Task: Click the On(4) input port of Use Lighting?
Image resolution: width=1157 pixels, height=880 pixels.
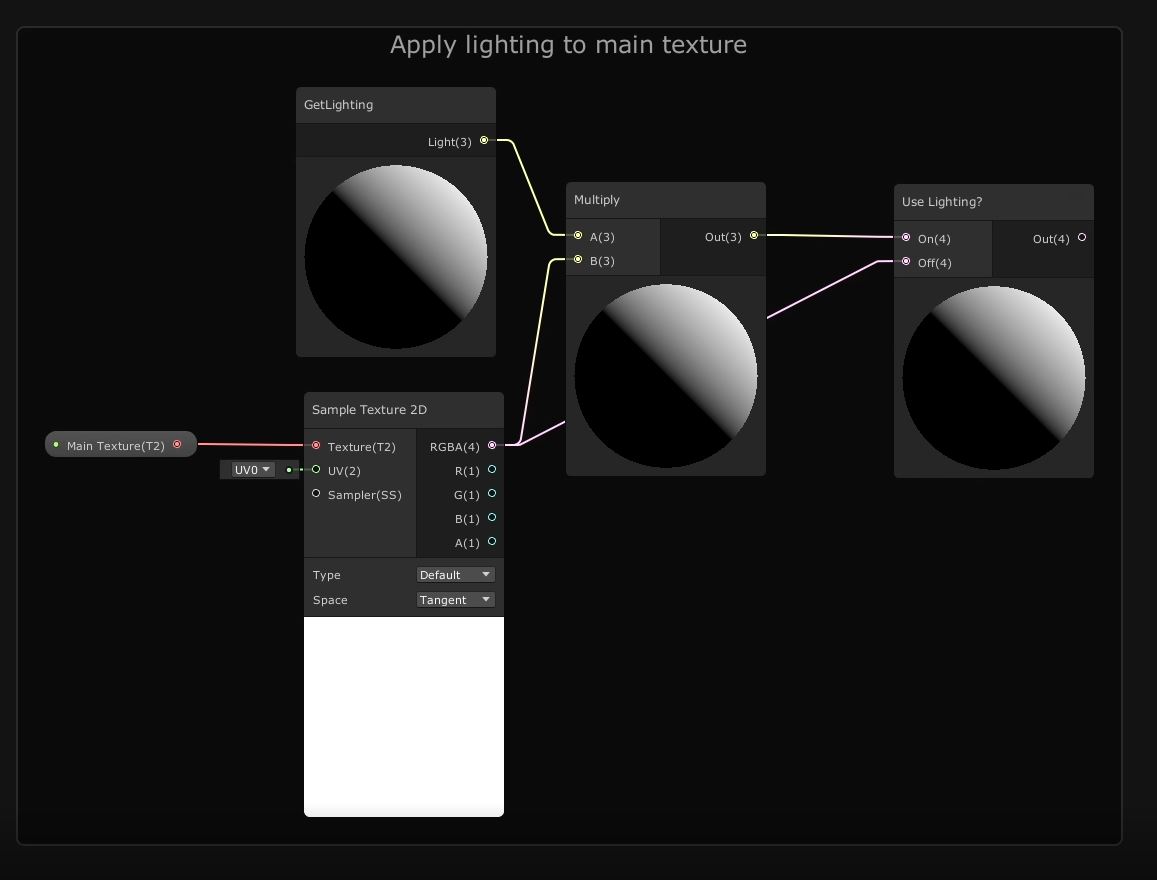Action: (906, 238)
